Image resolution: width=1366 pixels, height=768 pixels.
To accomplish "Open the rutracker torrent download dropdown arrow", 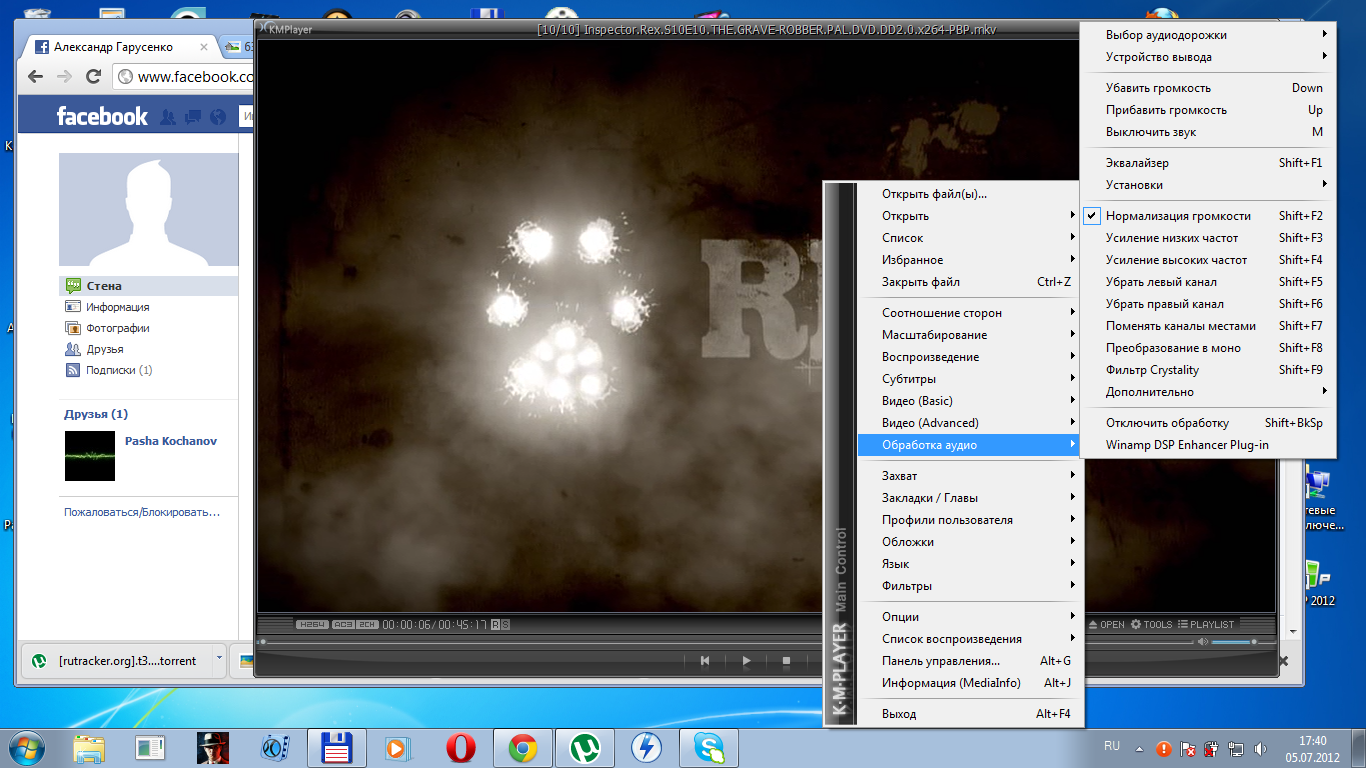I will coord(217,660).
